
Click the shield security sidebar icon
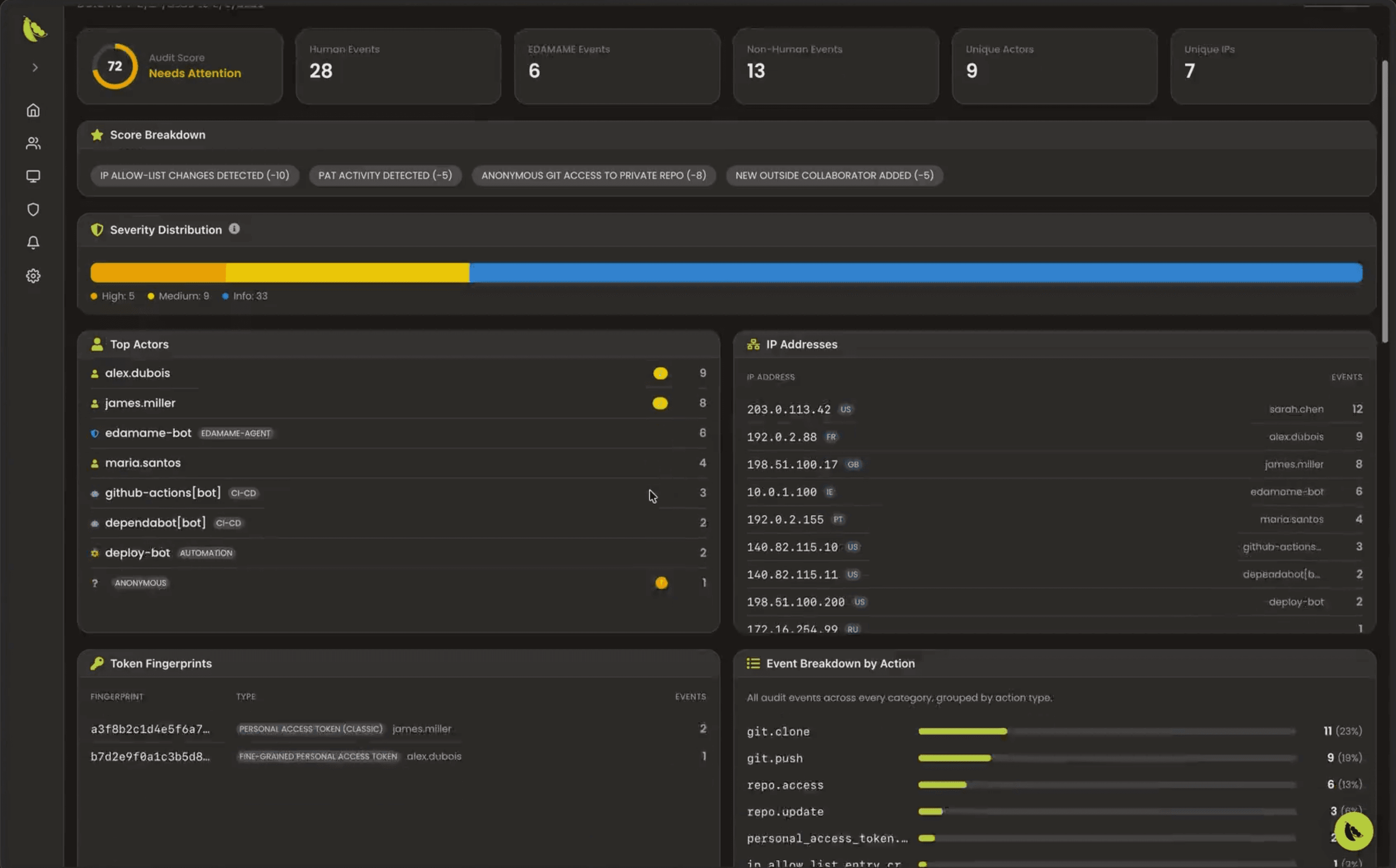click(x=33, y=210)
